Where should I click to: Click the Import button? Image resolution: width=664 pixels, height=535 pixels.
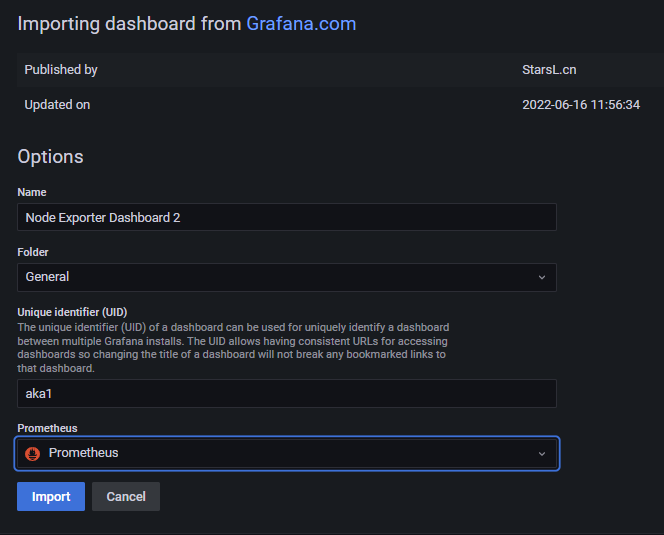click(51, 496)
